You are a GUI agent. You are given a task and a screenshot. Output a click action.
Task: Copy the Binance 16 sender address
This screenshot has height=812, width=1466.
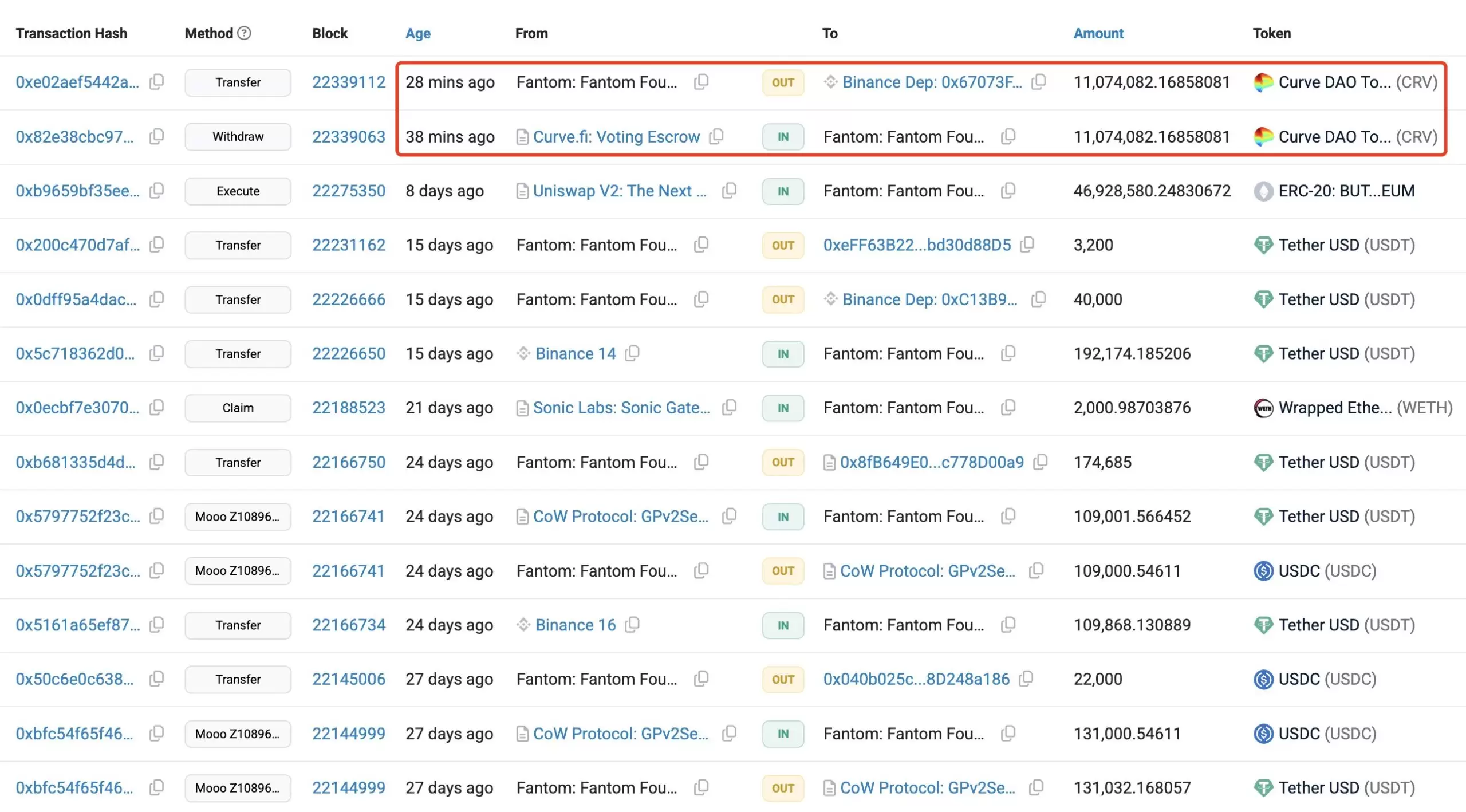point(632,625)
